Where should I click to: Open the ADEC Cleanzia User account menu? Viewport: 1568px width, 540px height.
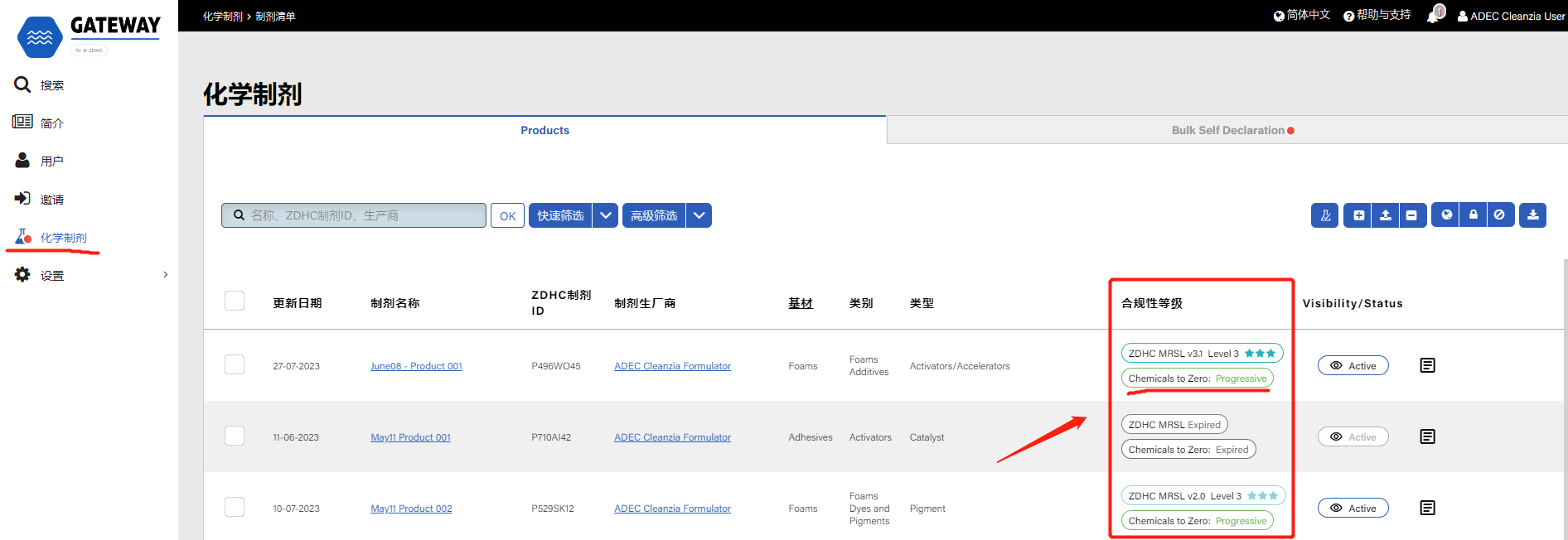[1511, 16]
